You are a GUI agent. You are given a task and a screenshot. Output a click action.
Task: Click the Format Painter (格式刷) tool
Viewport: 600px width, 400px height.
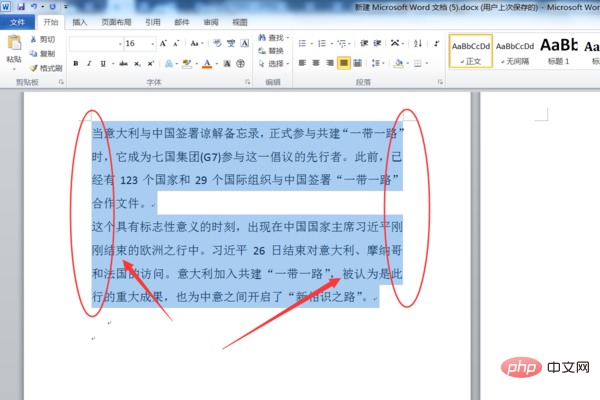click(48, 66)
